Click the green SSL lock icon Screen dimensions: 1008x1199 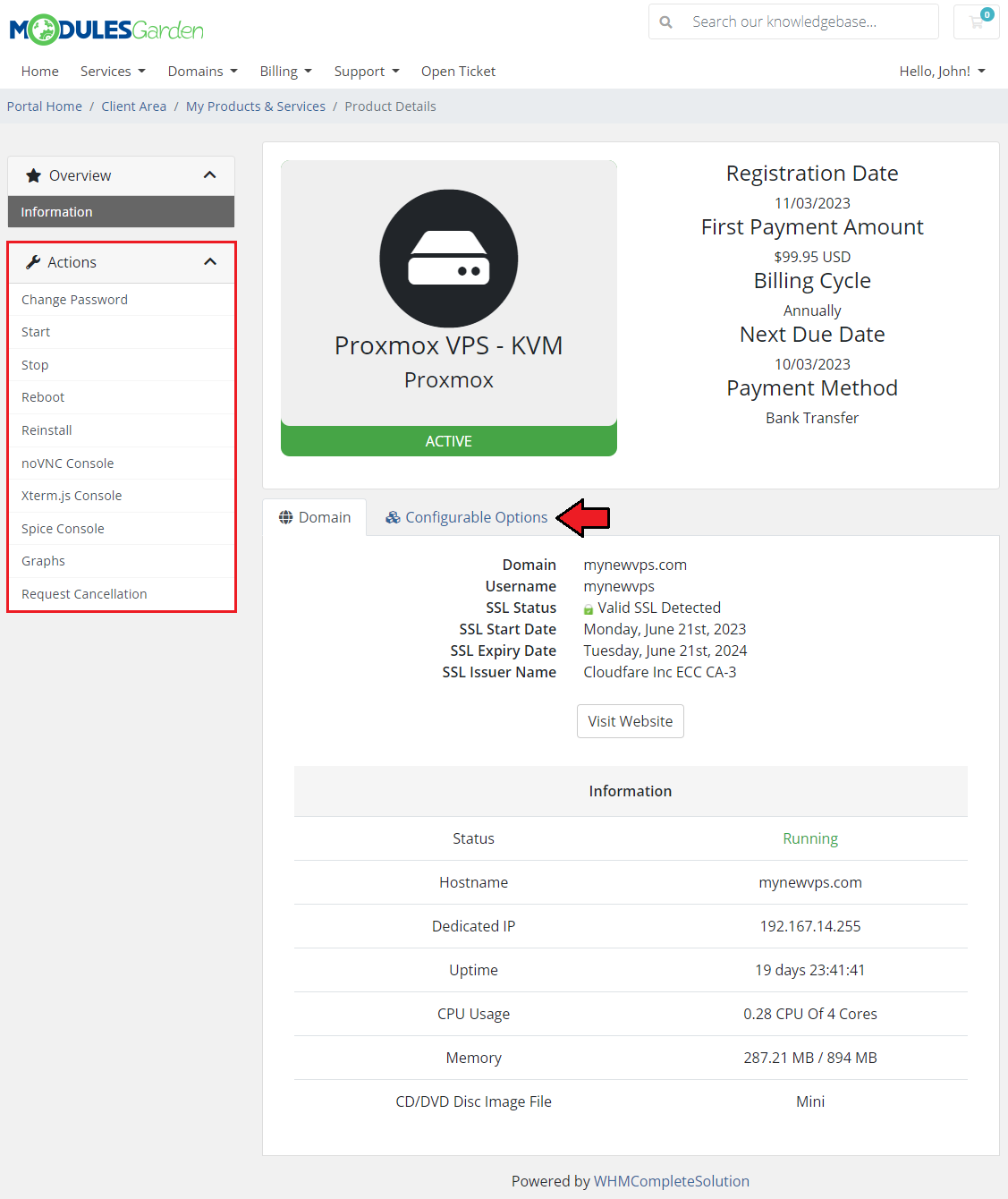point(589,609)
